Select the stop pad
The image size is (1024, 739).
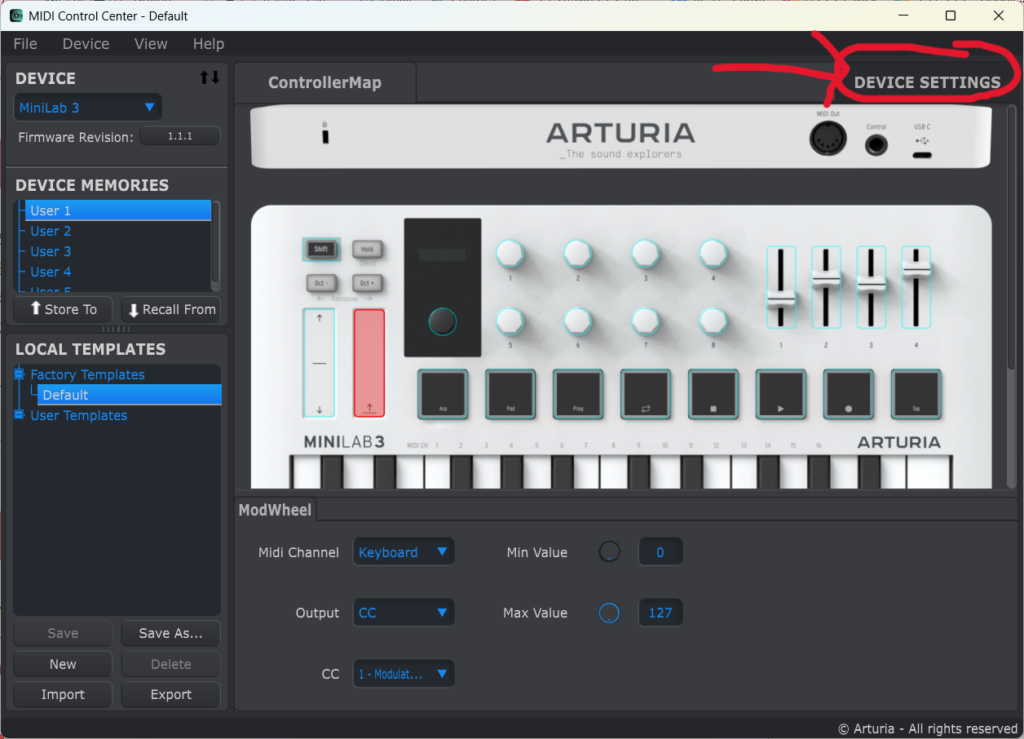[713, 394]
